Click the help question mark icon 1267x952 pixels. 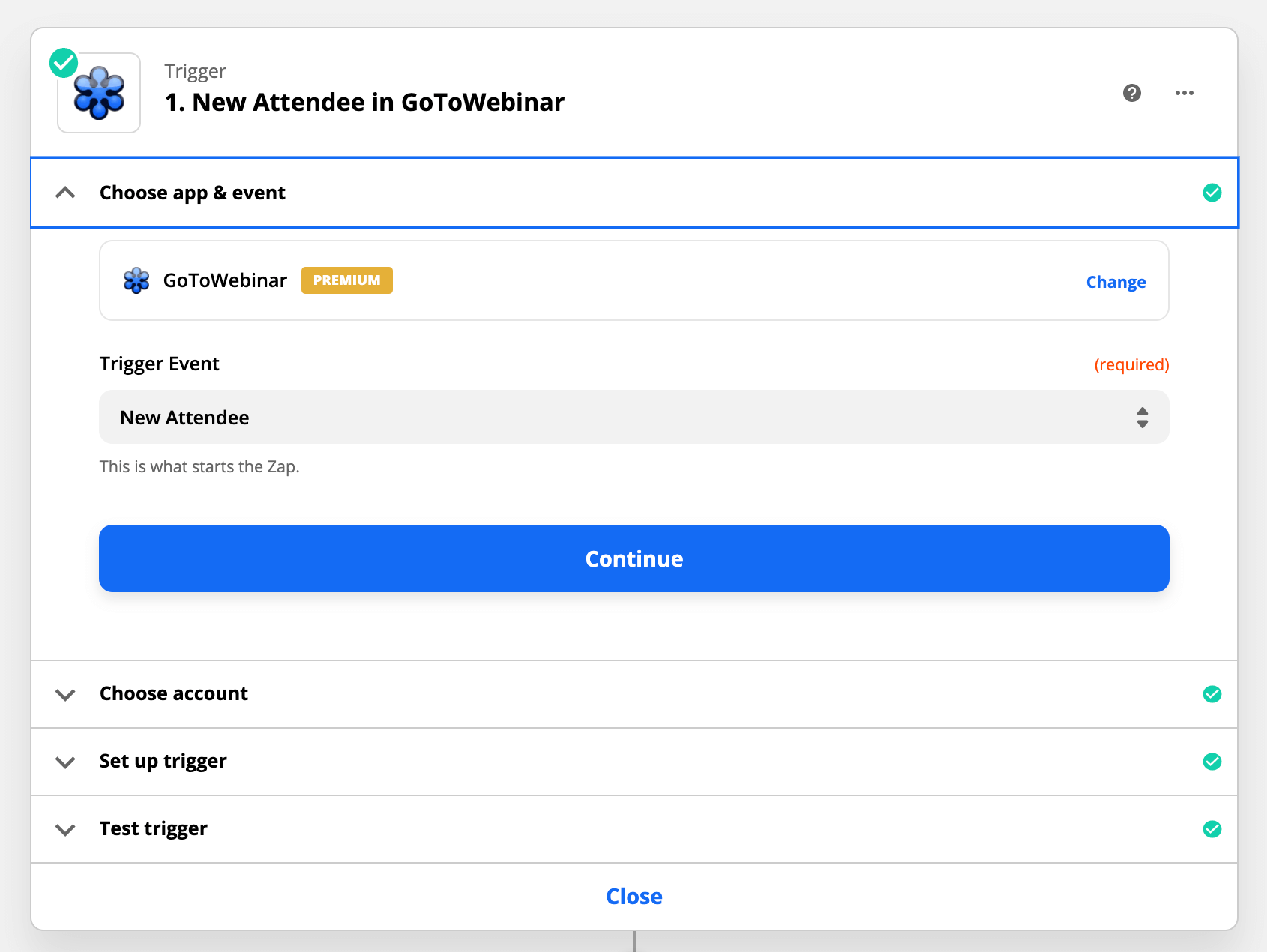[x=1132, y=93]
